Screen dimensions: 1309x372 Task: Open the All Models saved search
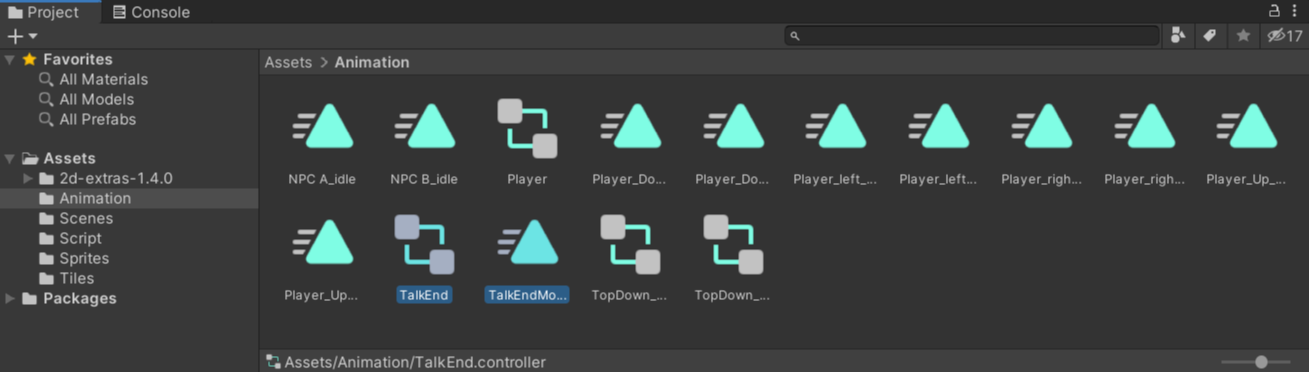(96, 100)
